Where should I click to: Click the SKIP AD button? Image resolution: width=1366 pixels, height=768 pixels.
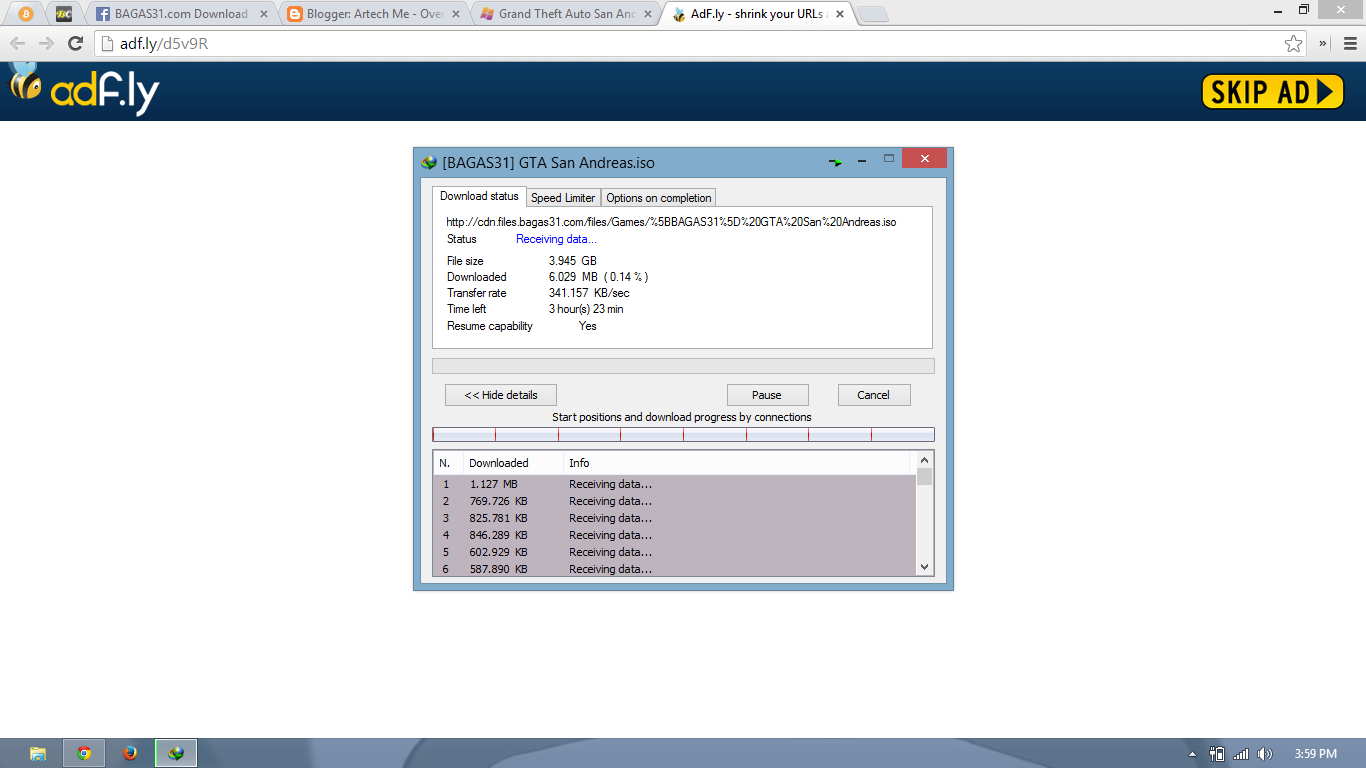pyautogui.click(x=1273, y=92)
